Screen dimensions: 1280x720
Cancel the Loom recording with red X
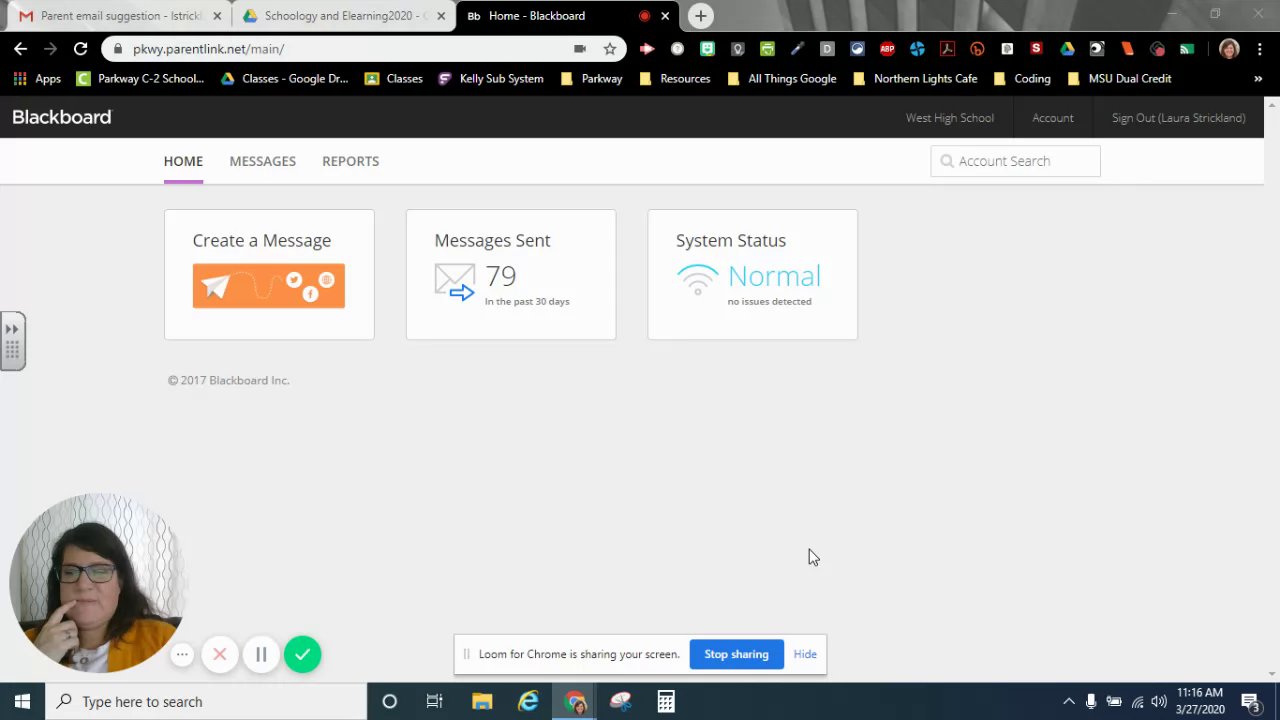[220, 654]
